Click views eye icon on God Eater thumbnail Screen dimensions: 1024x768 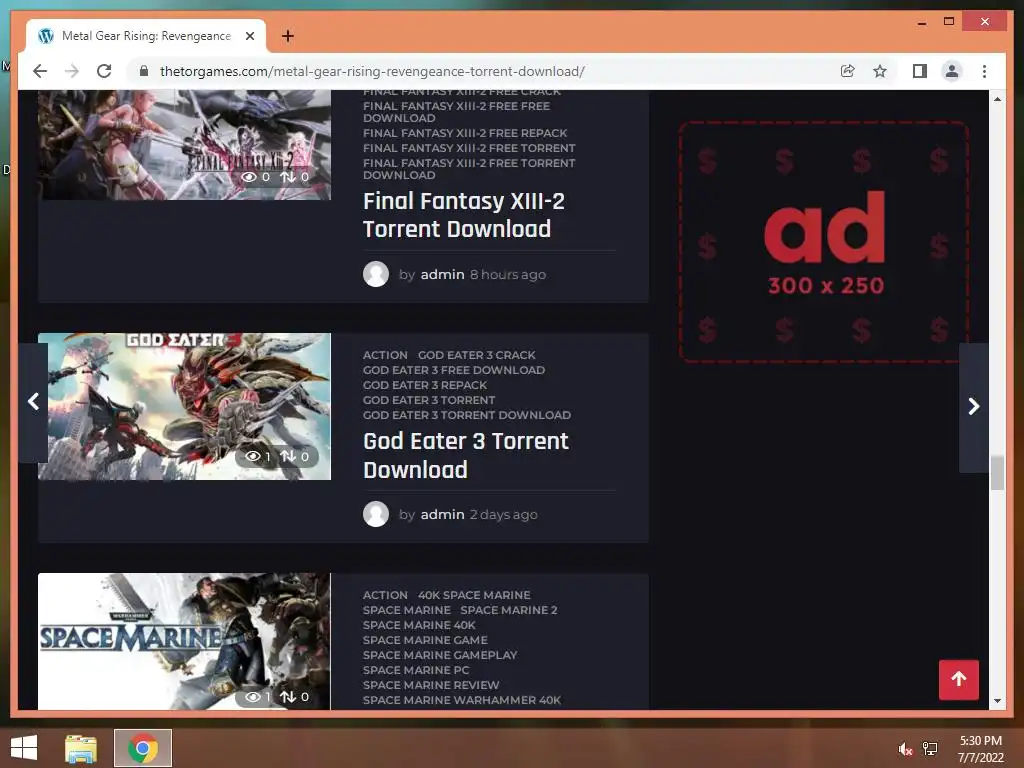click(253, 456)
